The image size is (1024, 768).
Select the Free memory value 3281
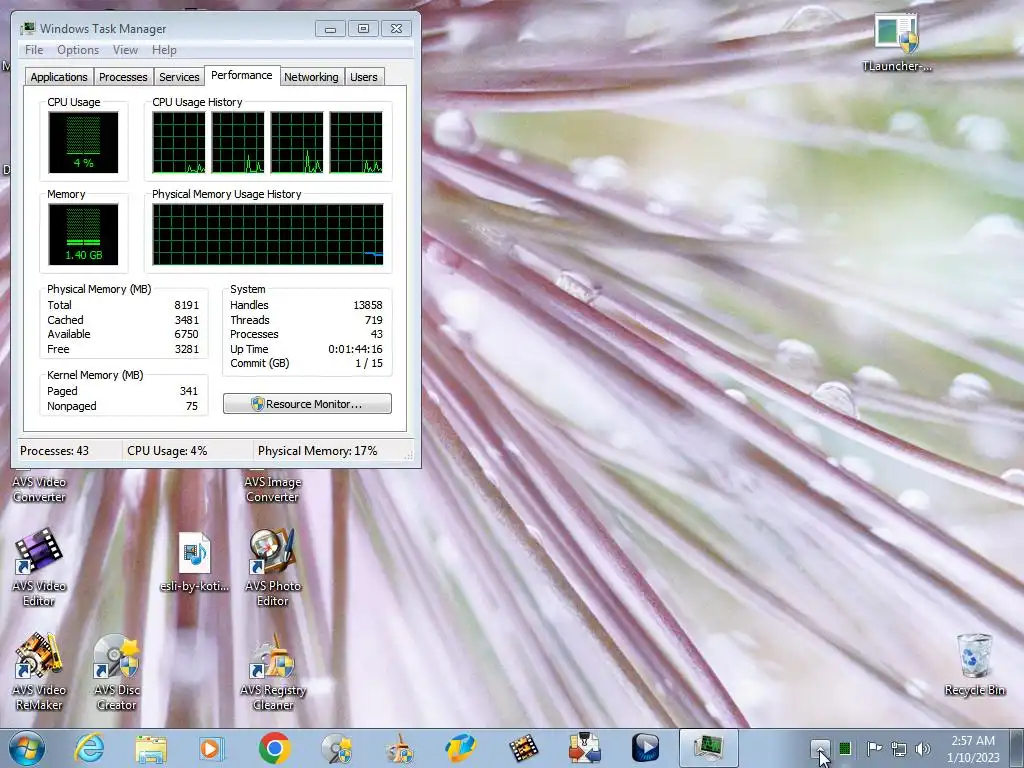[186, 349]
